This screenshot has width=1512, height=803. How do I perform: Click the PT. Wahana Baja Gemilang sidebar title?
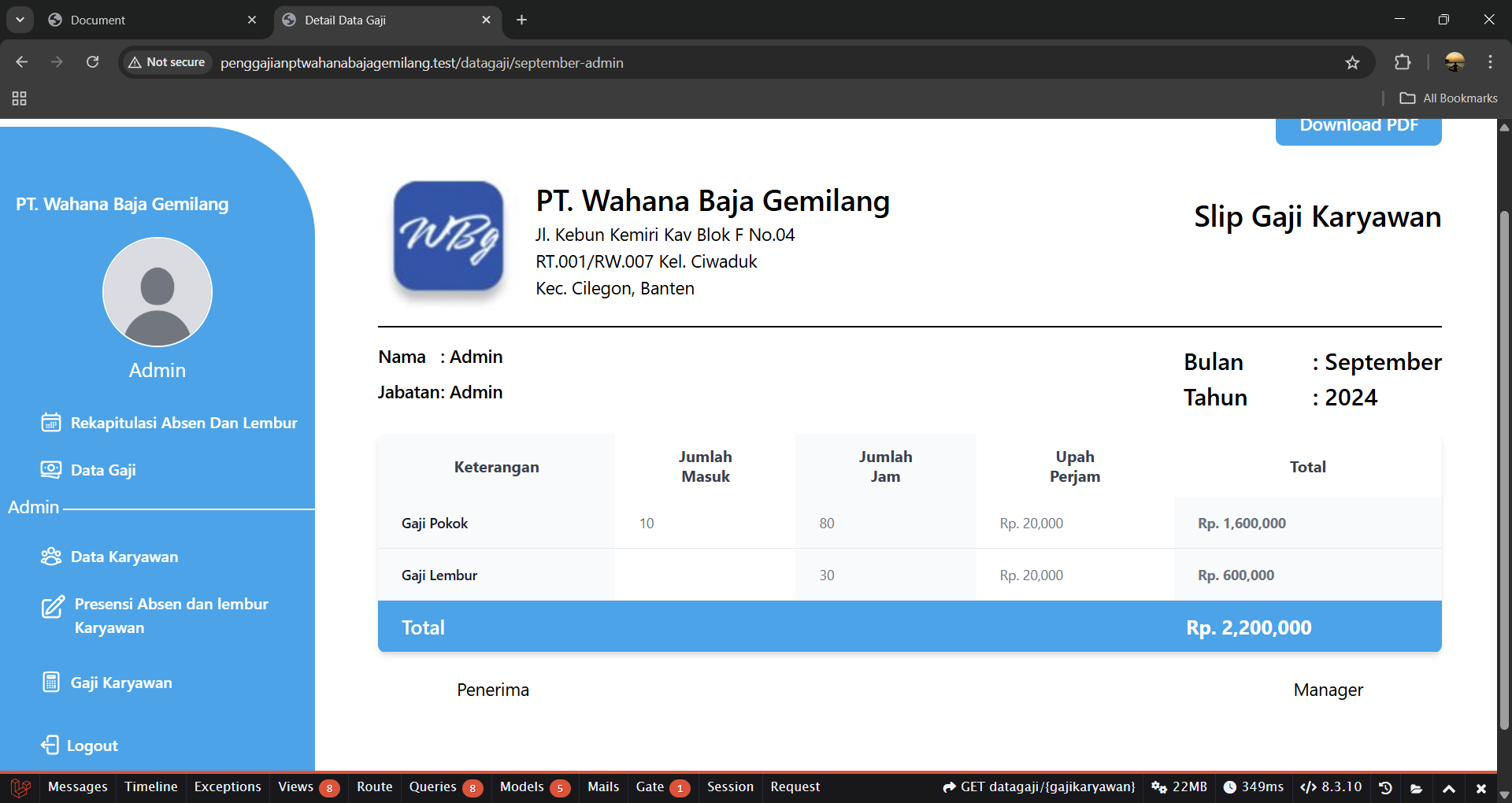tap(122, 204)
